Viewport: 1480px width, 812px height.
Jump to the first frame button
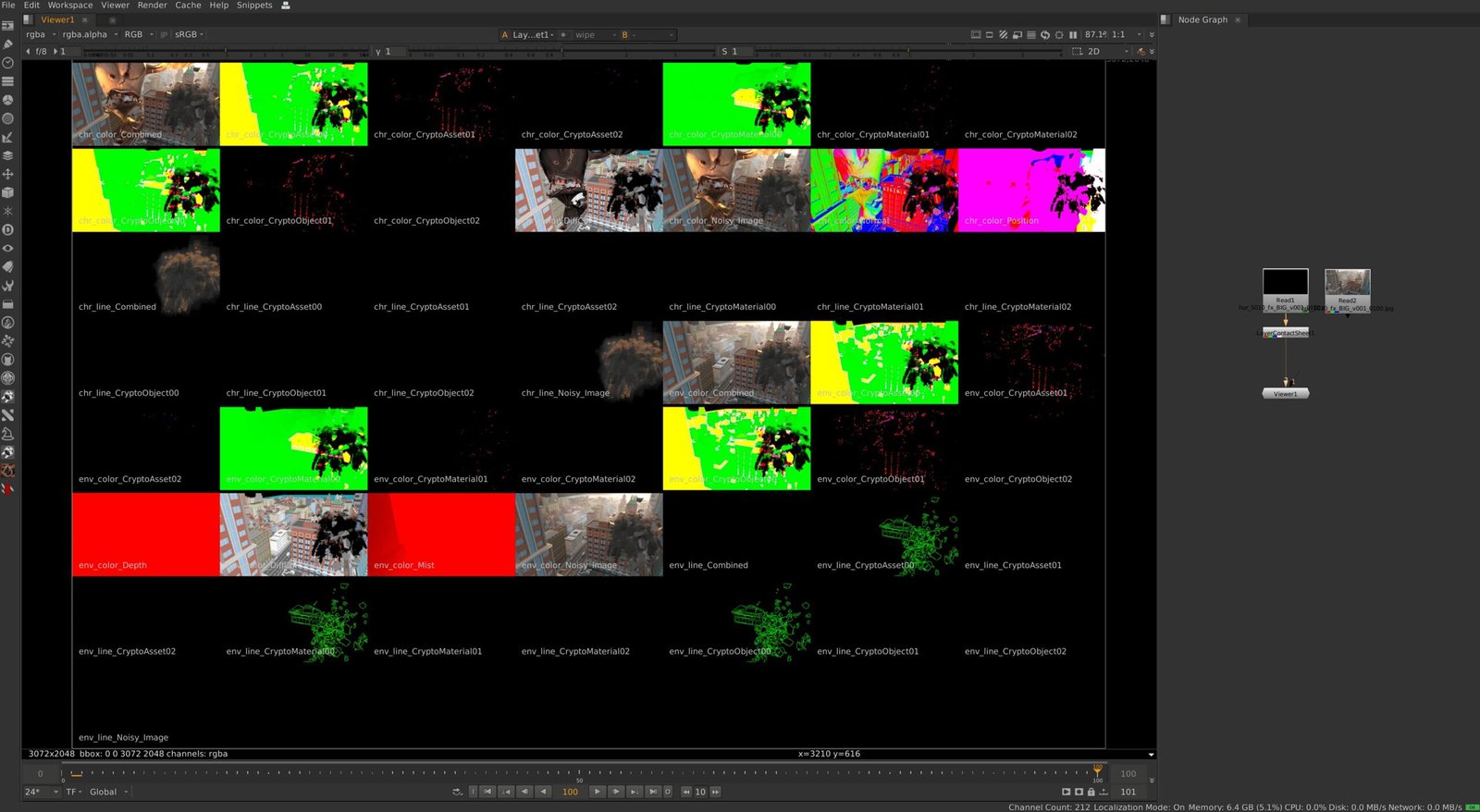pos(487,792)
